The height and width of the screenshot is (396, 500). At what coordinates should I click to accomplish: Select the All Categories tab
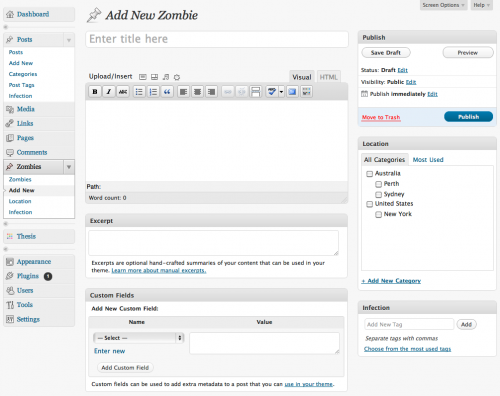tap(384, 160)
